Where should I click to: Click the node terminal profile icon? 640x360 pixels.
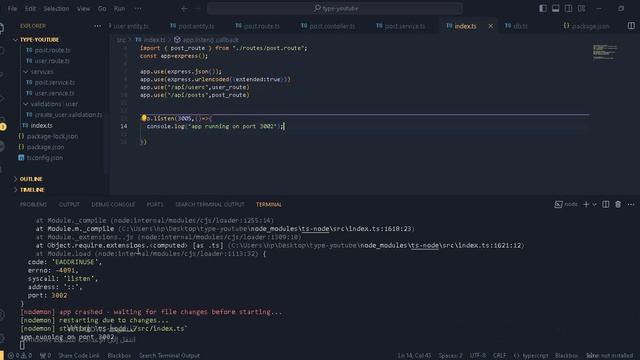tap(558, 204)
